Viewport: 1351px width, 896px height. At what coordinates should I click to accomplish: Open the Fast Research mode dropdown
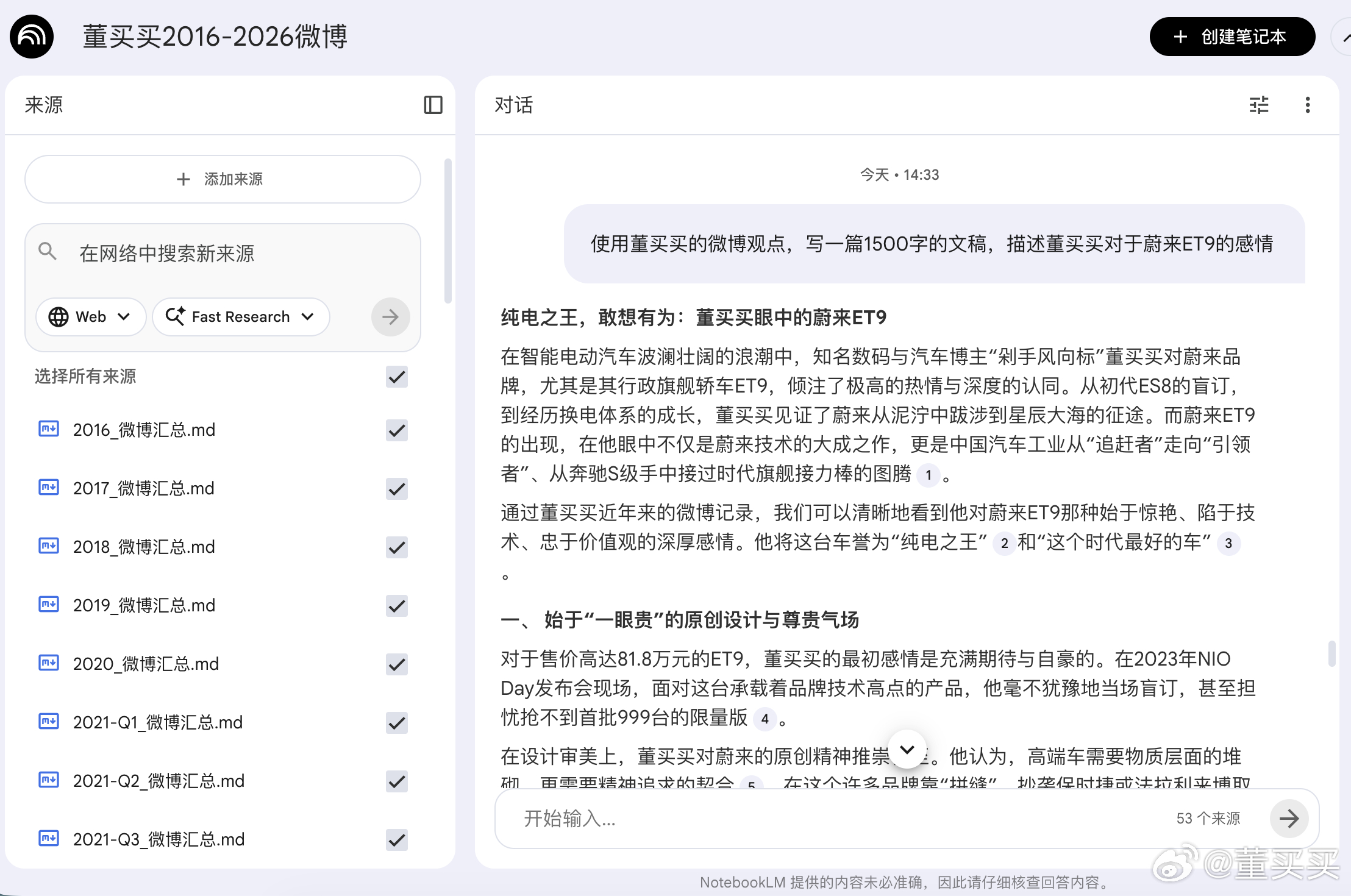pos(241,316)
